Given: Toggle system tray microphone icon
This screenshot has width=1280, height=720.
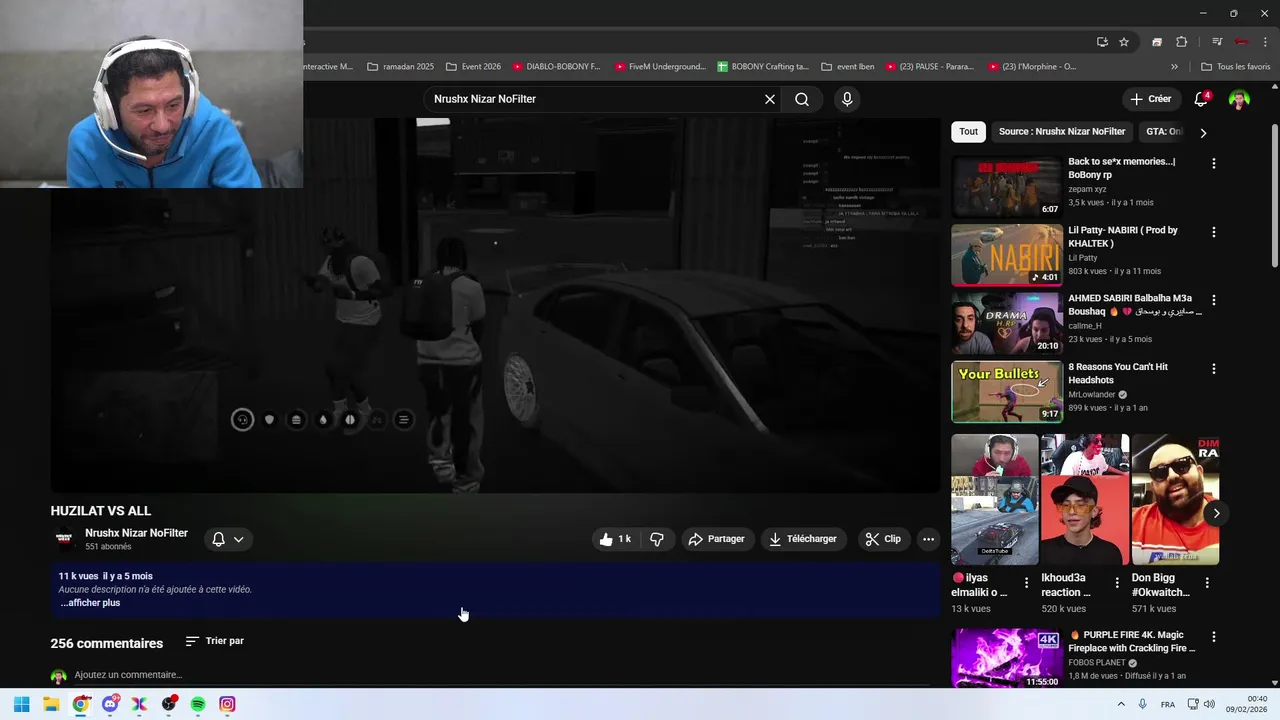Looking at the screenshot, I should click(x=1142, y=704).
